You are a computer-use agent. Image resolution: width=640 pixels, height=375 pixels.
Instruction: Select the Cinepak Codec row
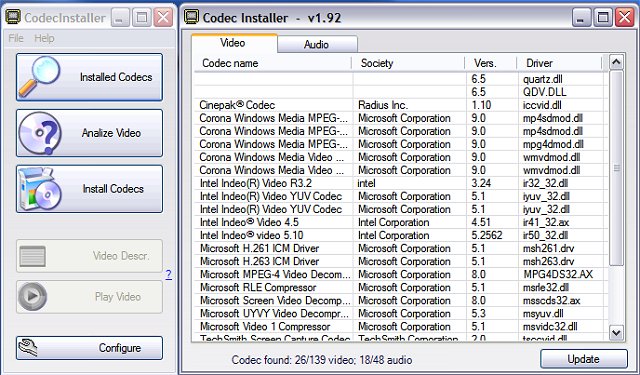pyautogui.click(x=400, y=105)
